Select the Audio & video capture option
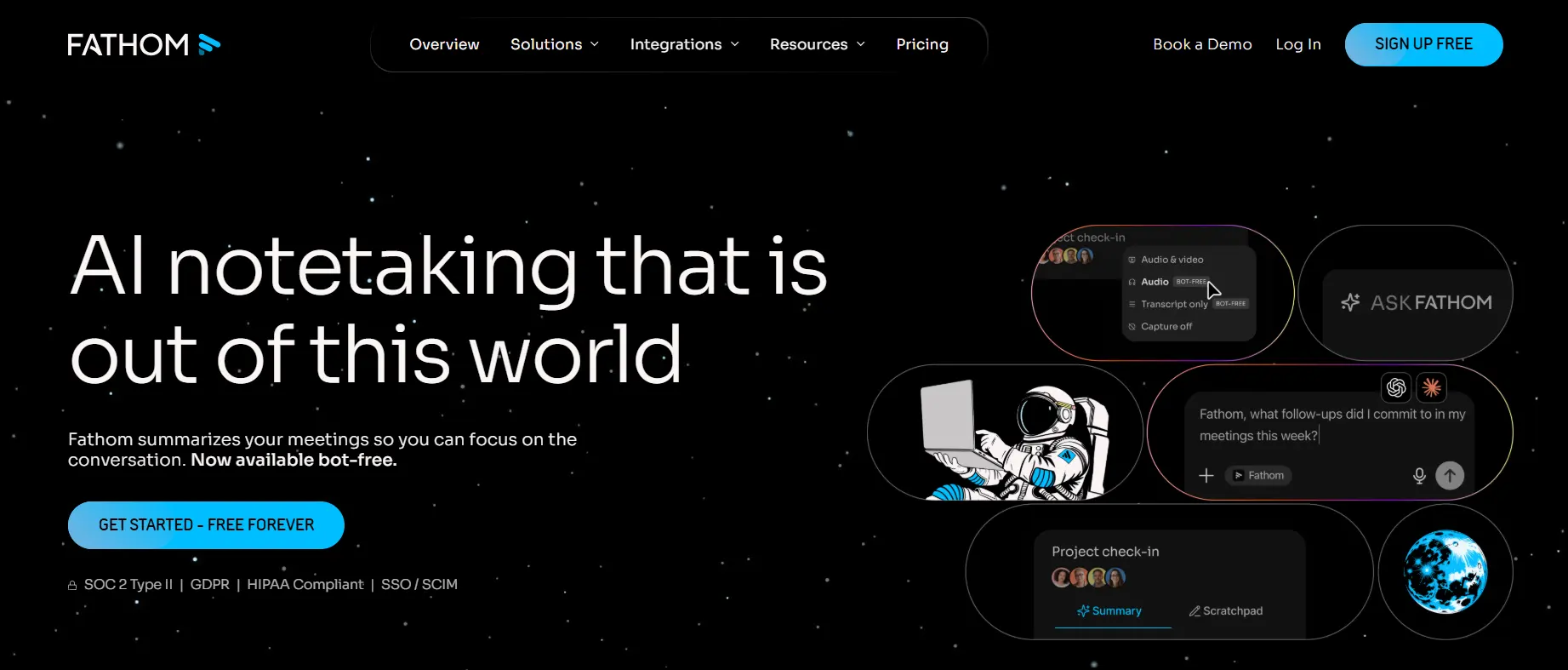 pos(1166,260)
